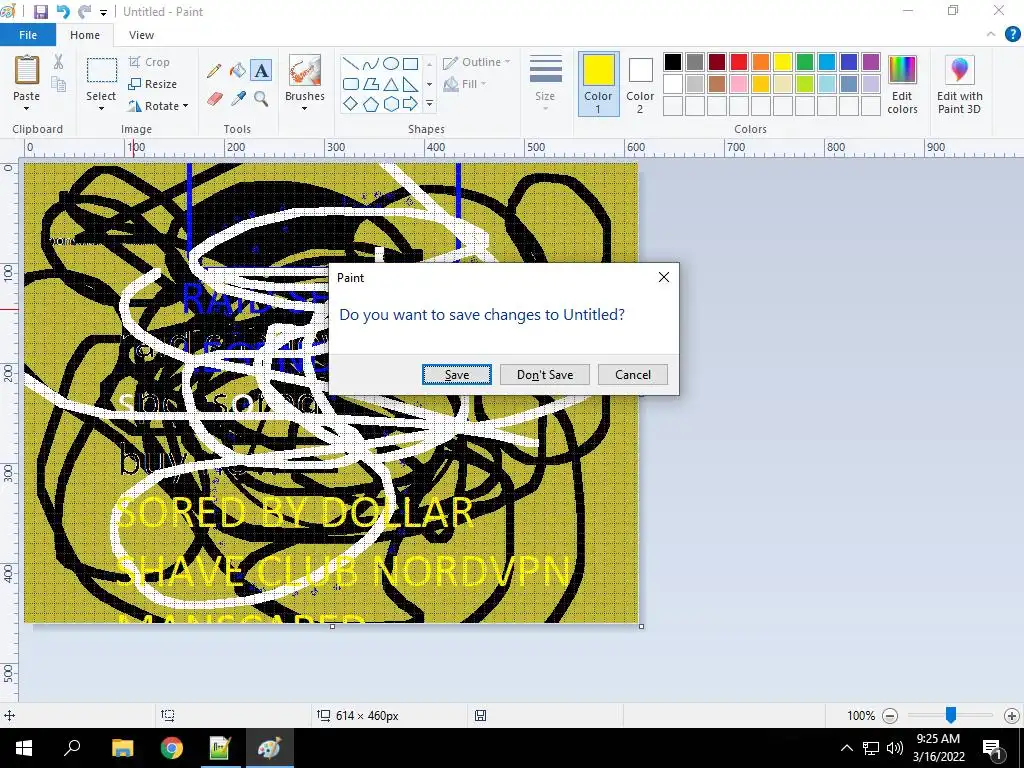This screenshot has height=768, width=1024.
Task: Click the Copy icon in Clipboard group
Action: tap(59, 84)
